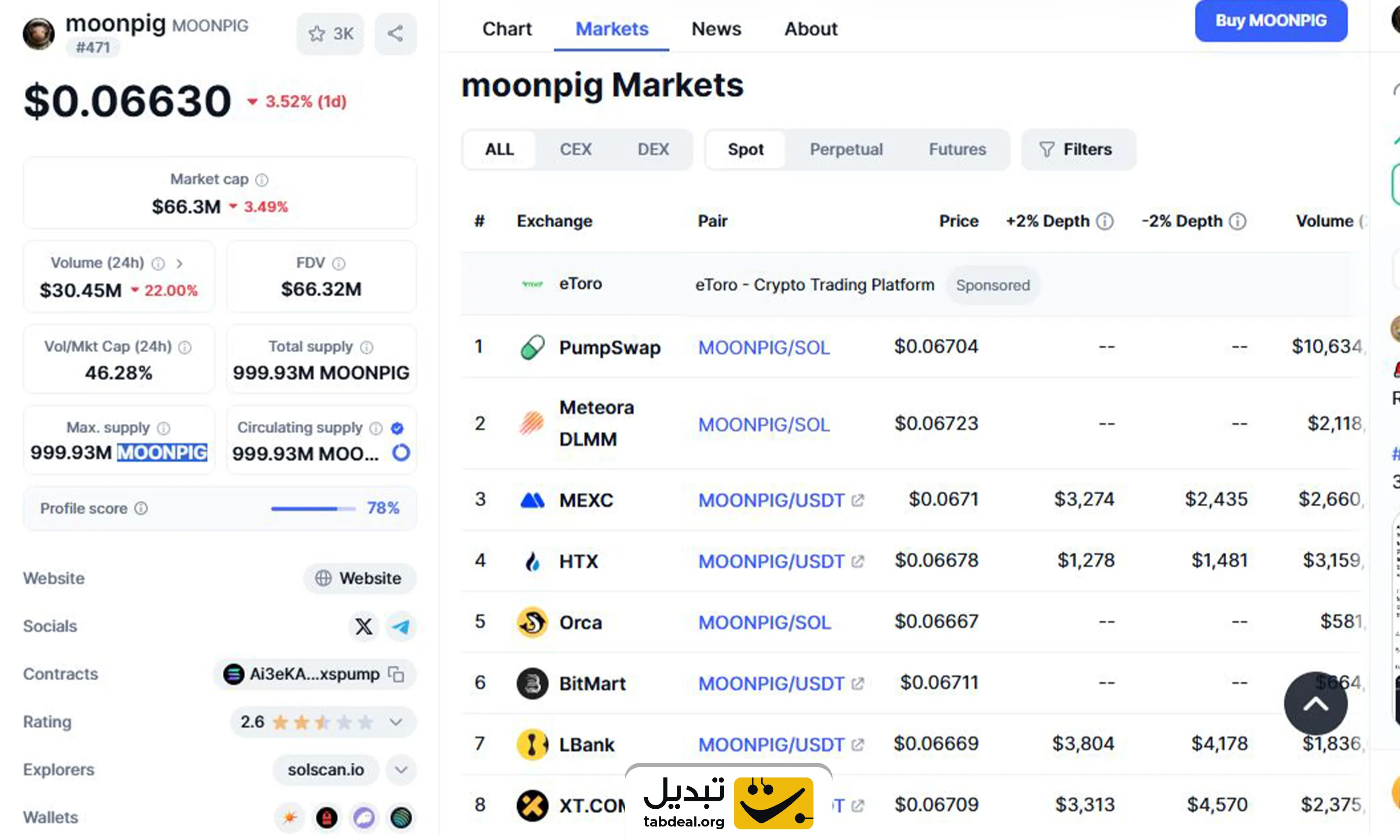Viewport: 1400px width, 840px height.
Task: Select the Futures market type
Action: [x=957, y=149]
